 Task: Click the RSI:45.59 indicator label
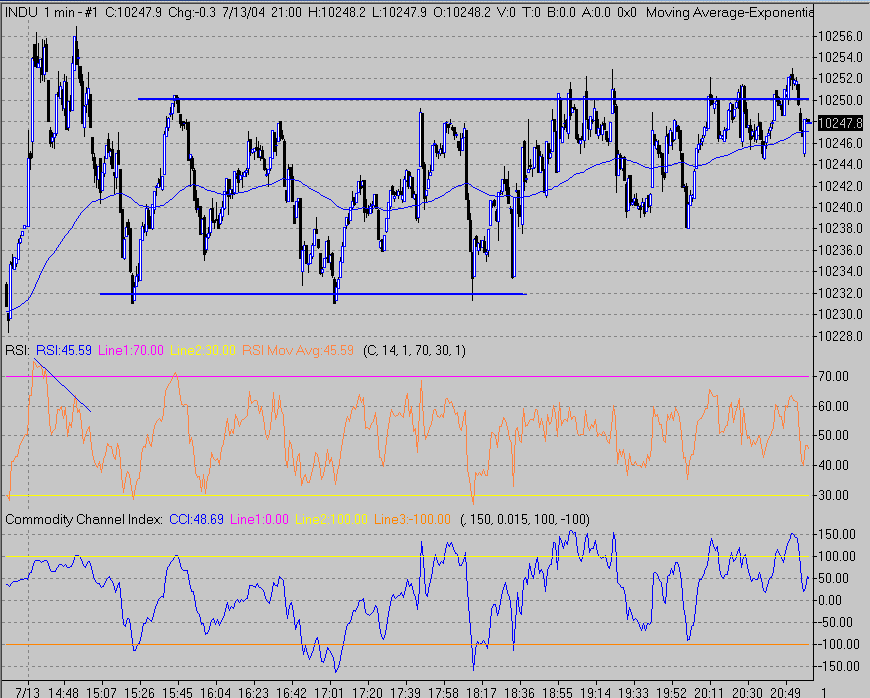pos(65,351)
